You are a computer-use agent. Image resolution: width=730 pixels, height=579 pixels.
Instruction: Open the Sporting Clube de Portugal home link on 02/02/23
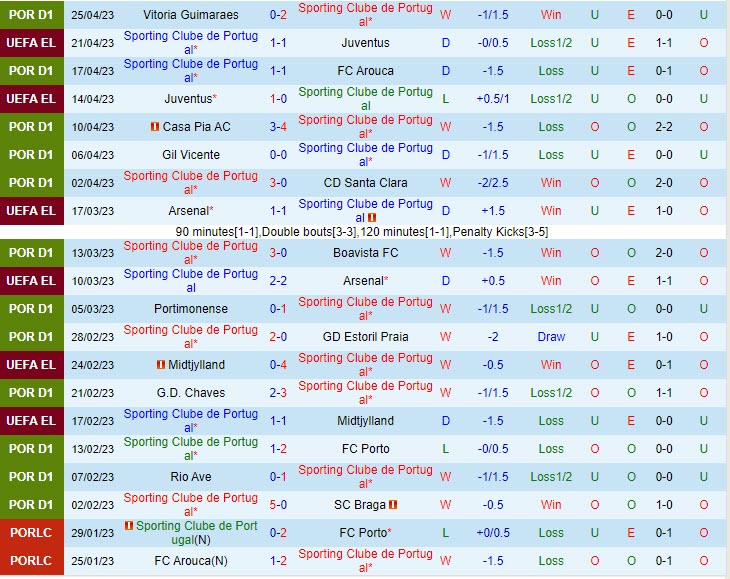coord(190,505)
